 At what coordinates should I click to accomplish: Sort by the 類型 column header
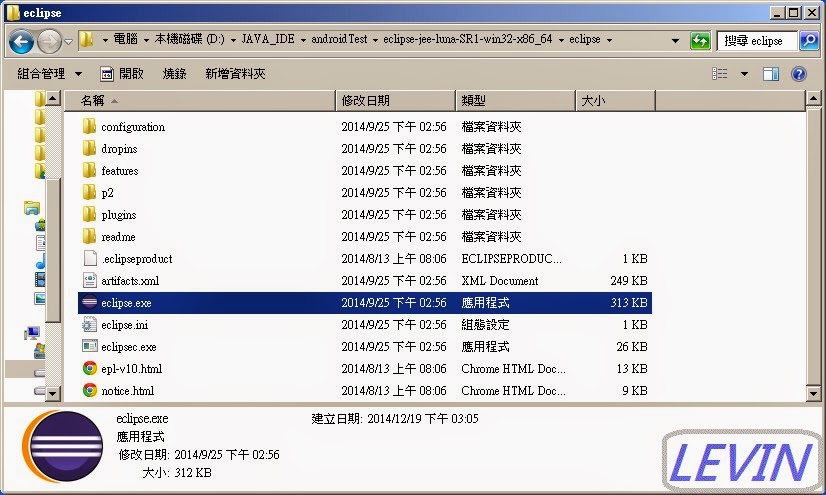tap(515, 101)
